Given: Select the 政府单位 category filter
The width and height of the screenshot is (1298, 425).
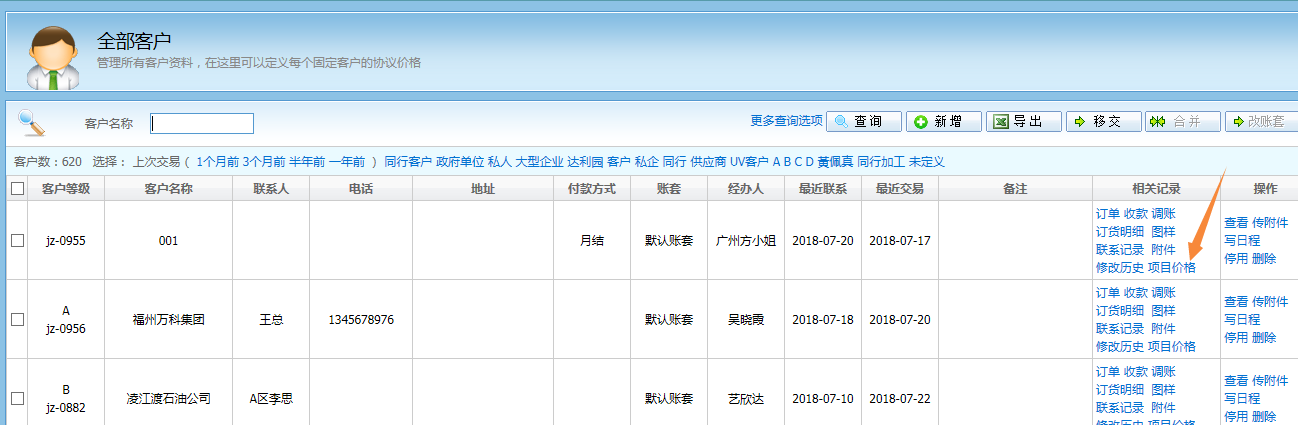Looking at the screenshot, I should pyautogui.click(x=460, y=161).
